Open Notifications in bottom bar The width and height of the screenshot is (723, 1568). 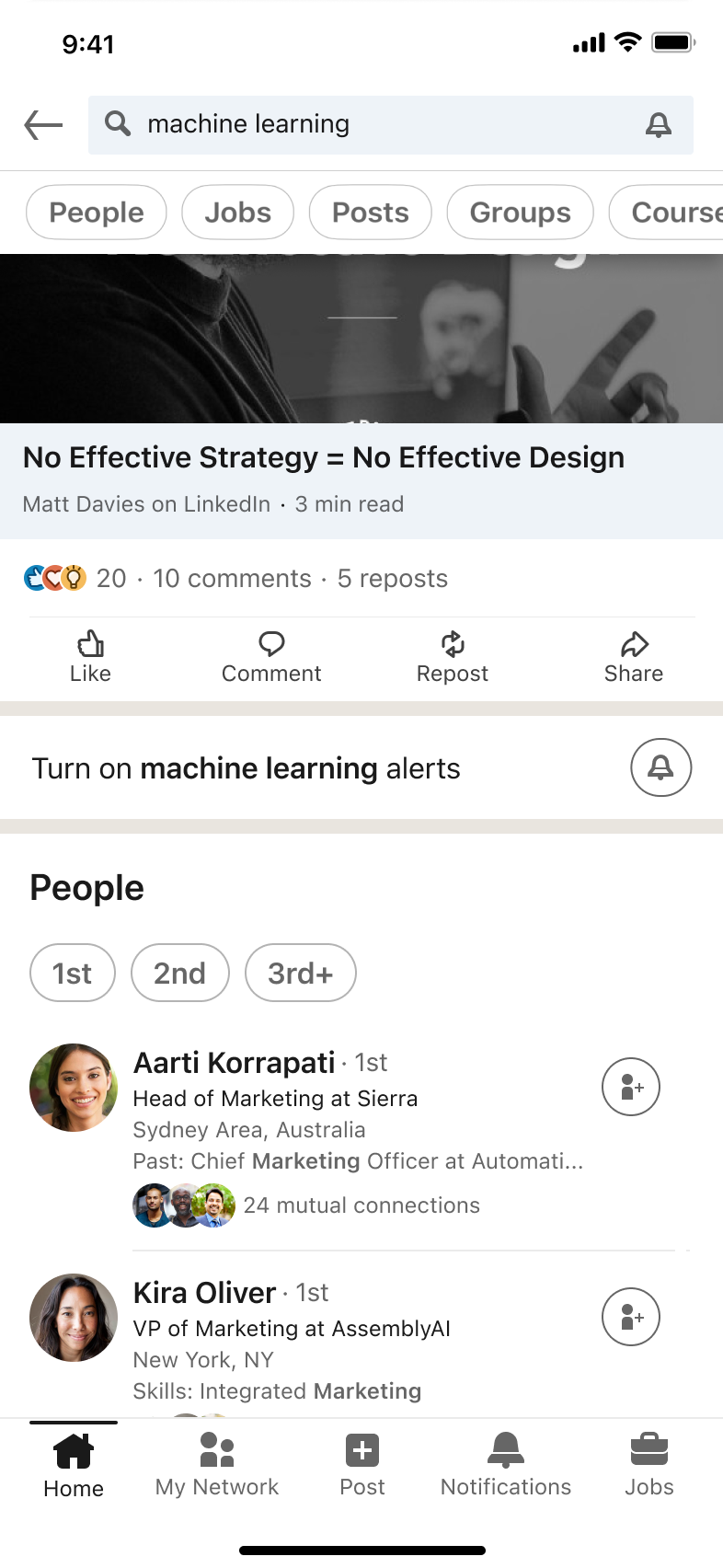coord(505,1463)
